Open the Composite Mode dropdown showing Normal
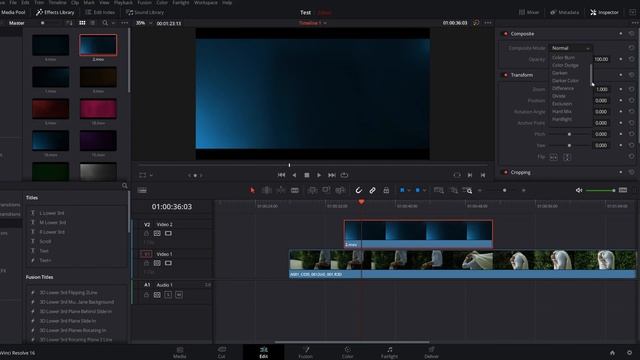This screenshot has height=360, width=640. coord(571,48)
